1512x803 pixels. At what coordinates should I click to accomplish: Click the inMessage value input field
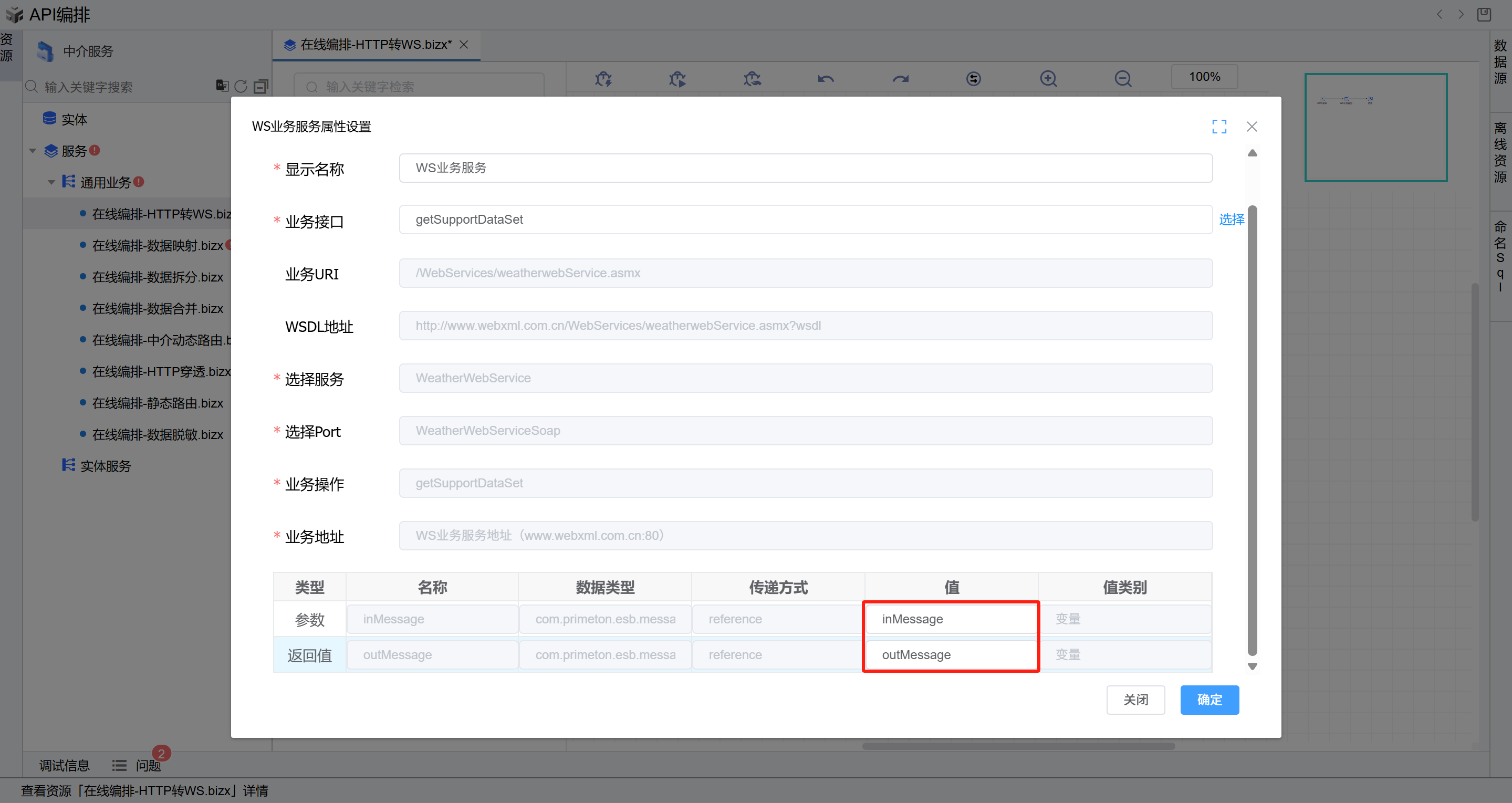tap(950, 619)
